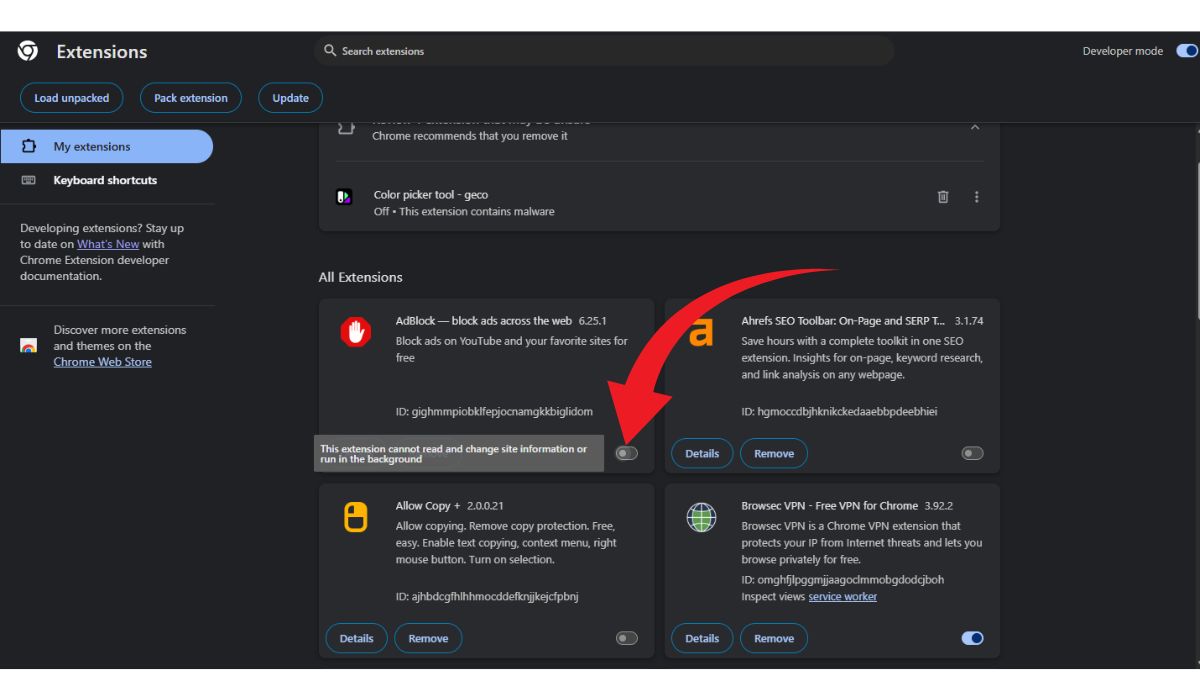
Task: Click 'Off • This extension contains malware' text
Action: click(464, 211)
